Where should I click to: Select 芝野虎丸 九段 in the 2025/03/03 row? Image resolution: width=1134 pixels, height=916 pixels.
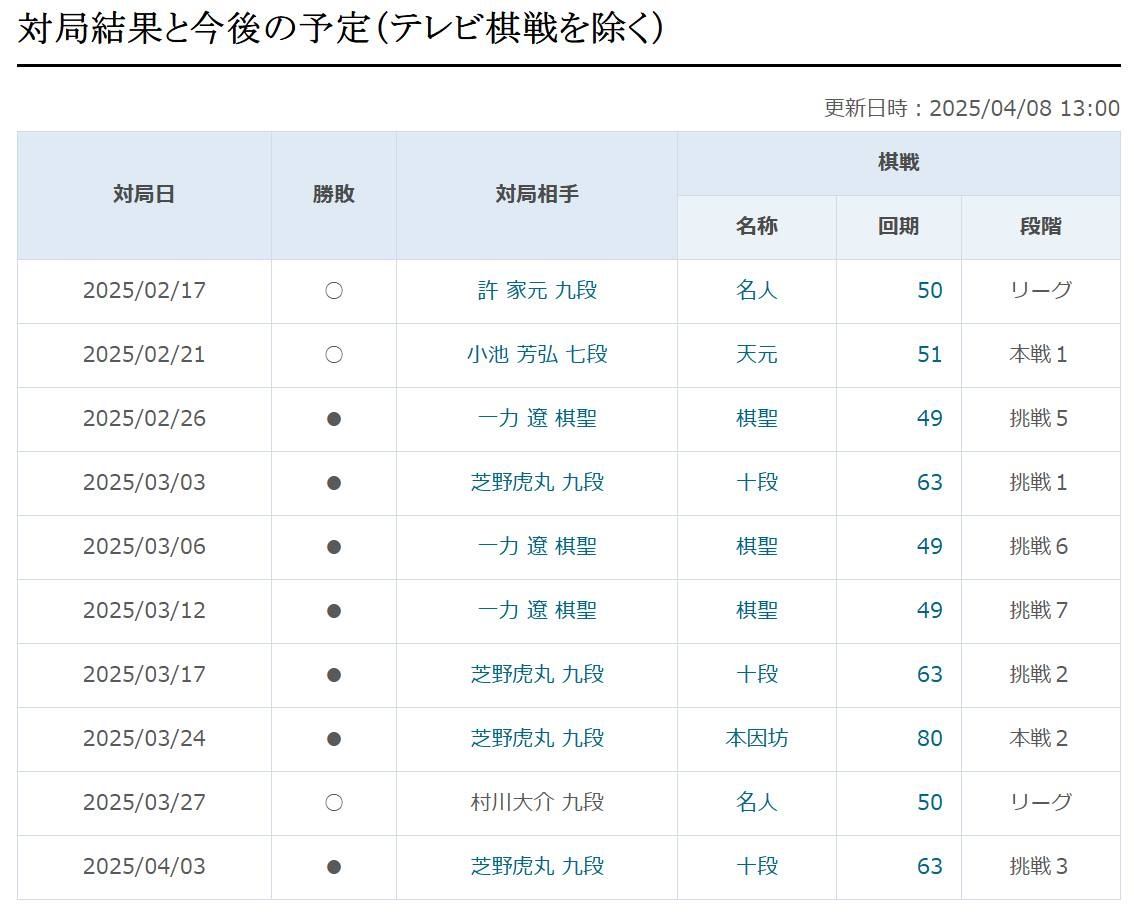click(537, 483)
